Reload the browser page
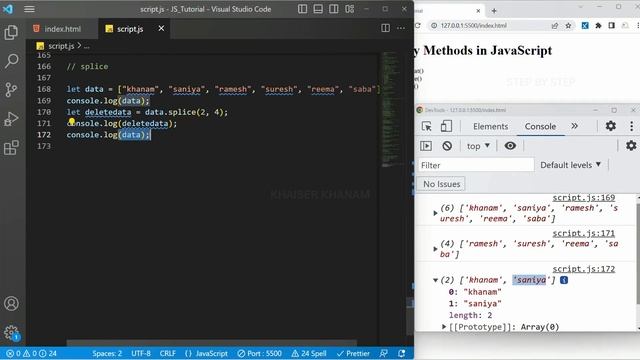Screen dimensions: 640x360 (418, 25)
